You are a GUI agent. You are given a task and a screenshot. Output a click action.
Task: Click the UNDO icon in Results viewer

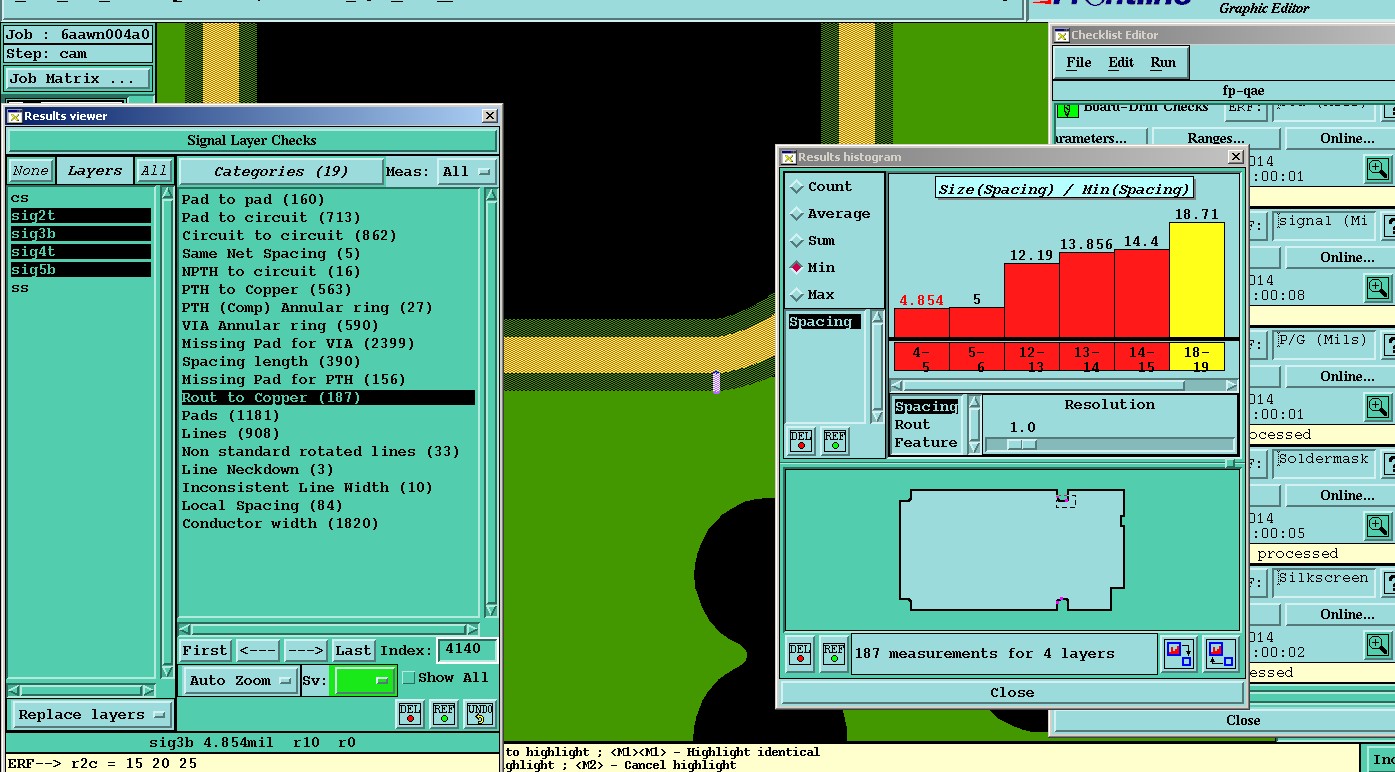480,714
